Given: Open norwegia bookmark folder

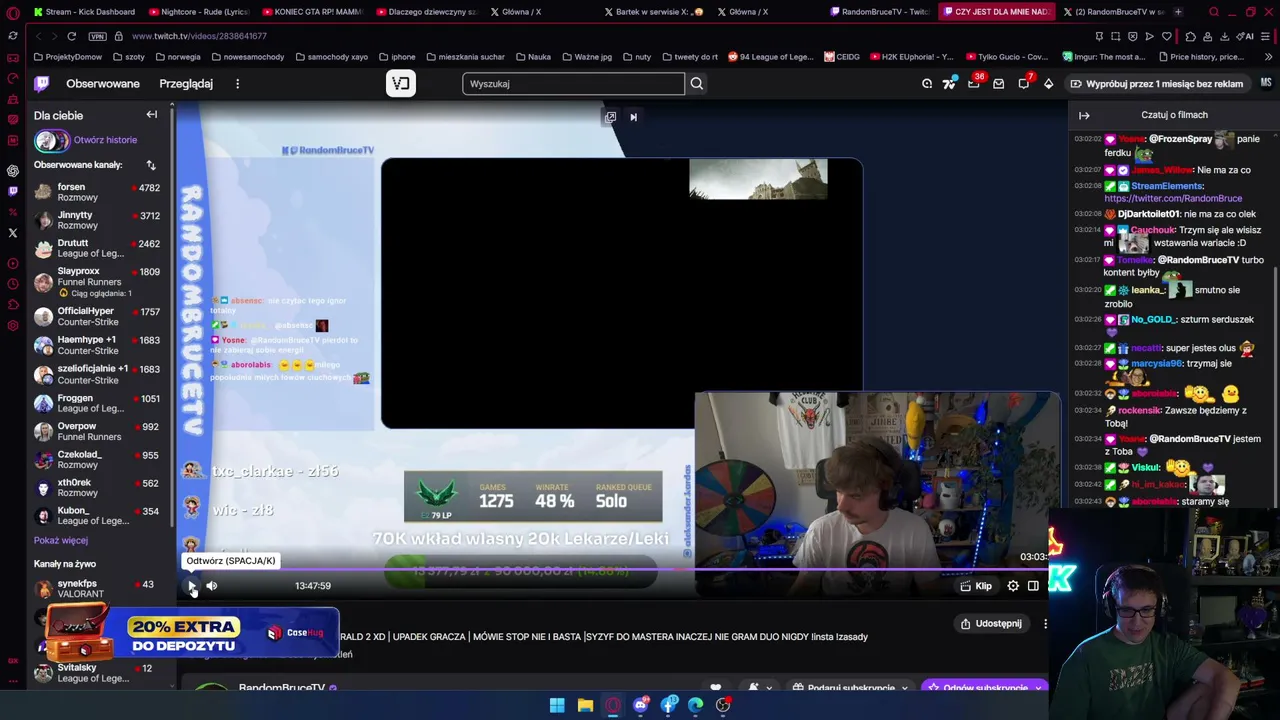Looking at the screenshot, I should point(179,57).
